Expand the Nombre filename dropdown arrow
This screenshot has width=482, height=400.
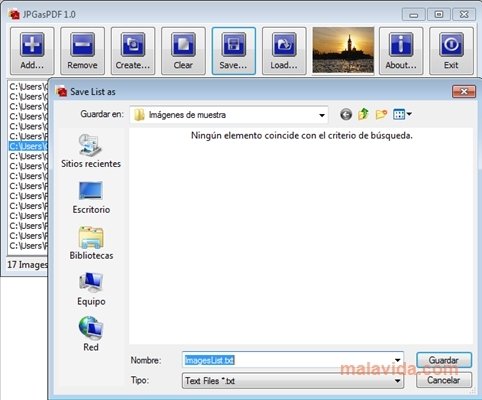tap(397, 360)
